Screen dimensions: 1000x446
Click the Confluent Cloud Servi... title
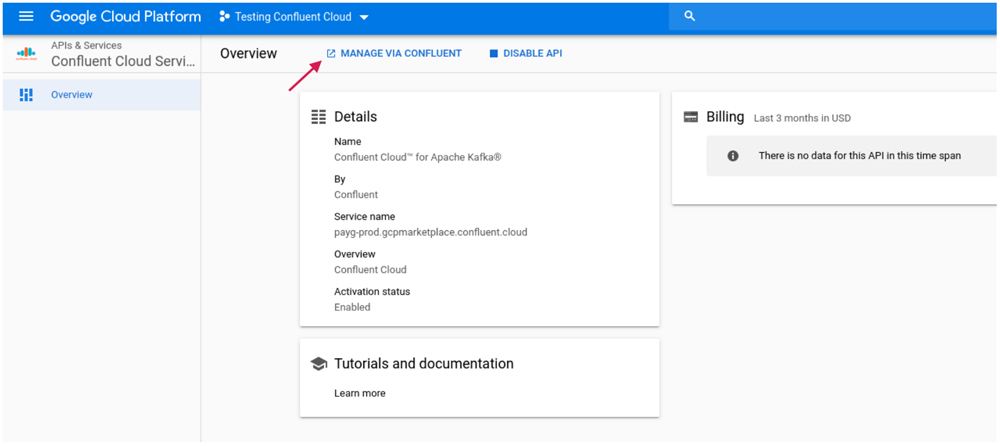(x=124, y=61)
